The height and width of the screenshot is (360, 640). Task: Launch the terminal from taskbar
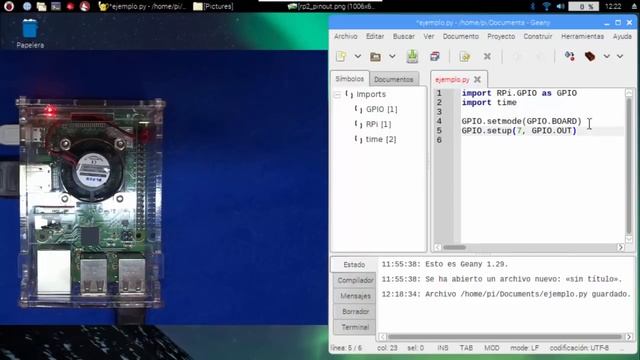click(56, 6)
